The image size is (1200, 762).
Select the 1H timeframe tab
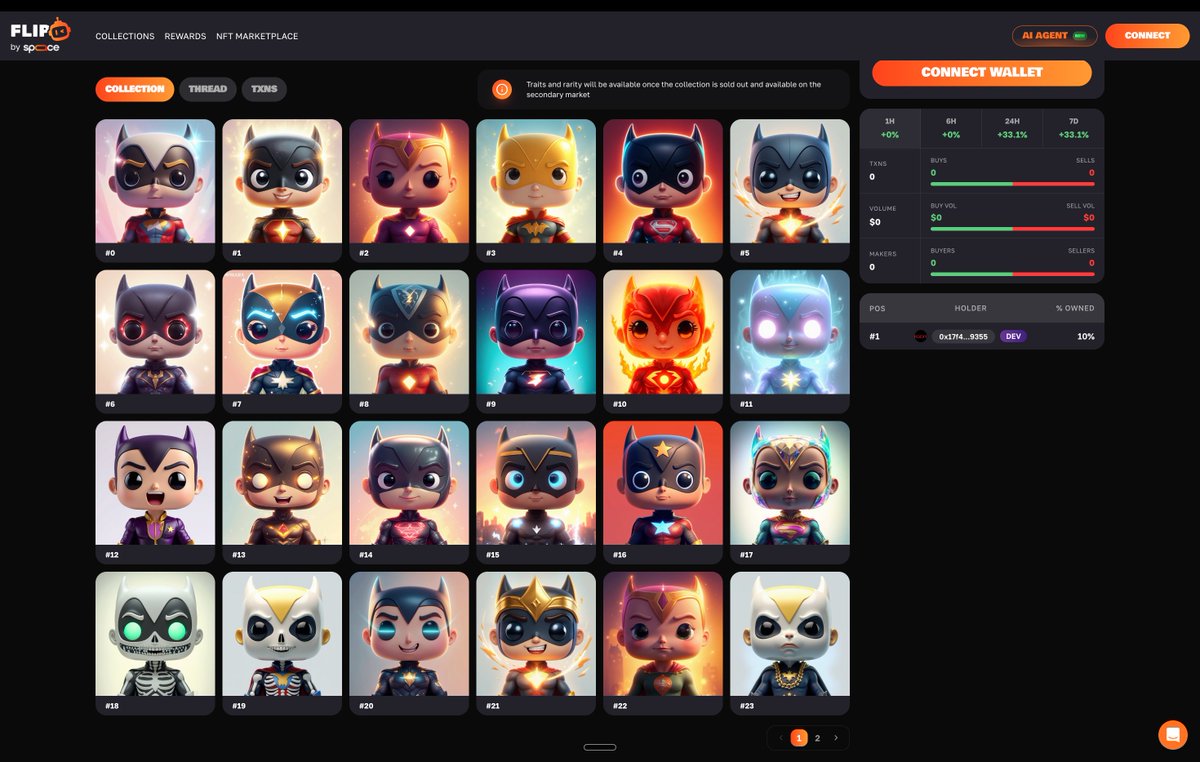coord(890,127)
